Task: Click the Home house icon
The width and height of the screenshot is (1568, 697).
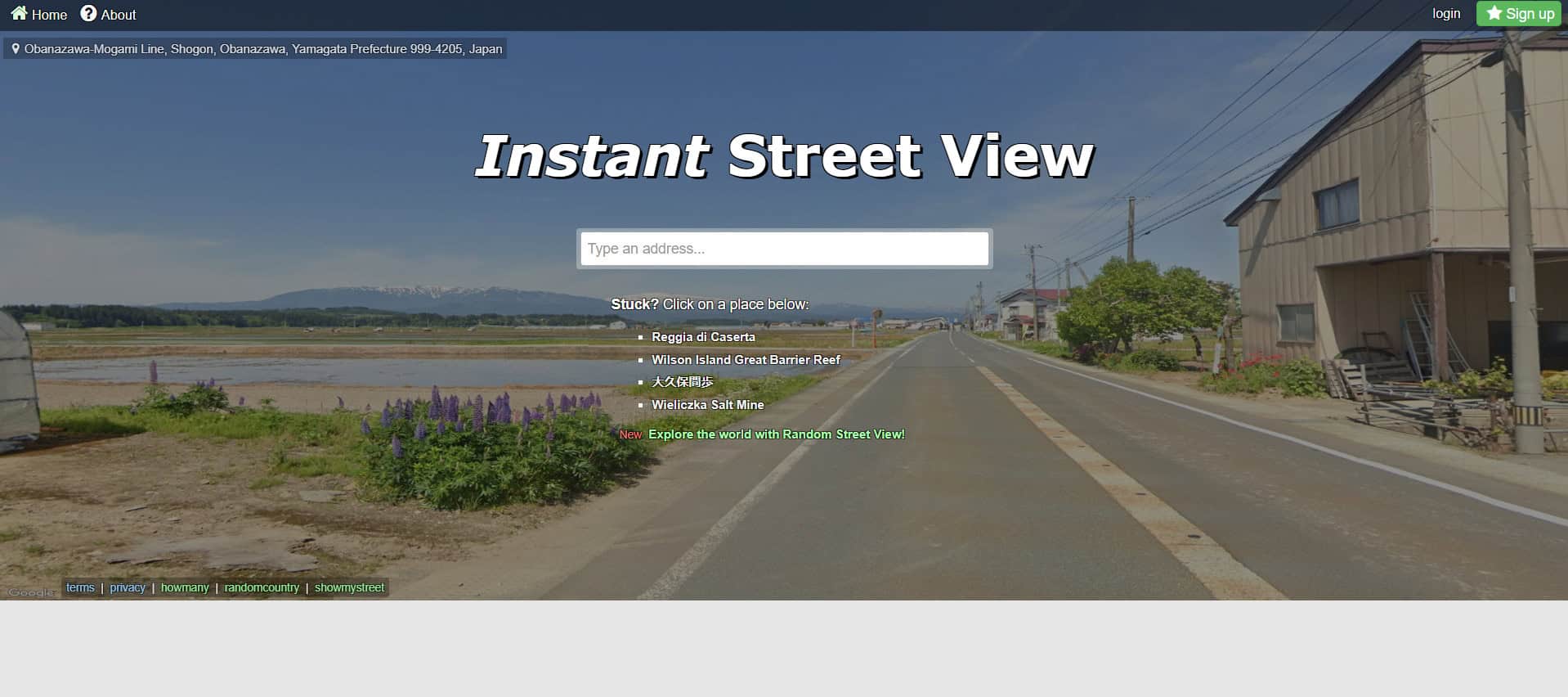Action: 19,13
